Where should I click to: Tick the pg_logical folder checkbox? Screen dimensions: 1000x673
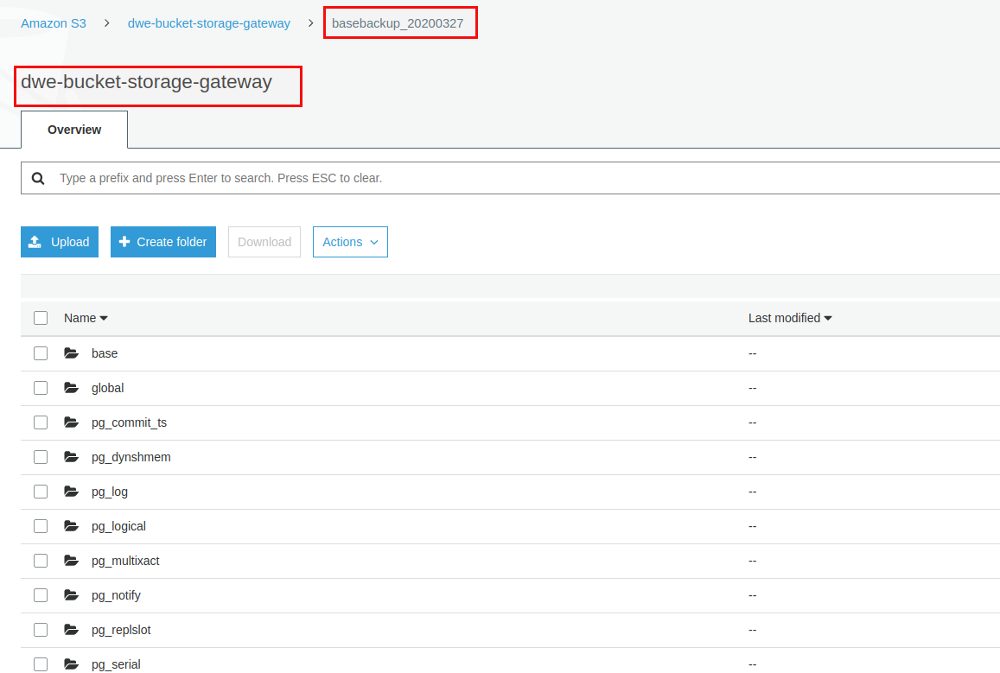pos(41,526)
